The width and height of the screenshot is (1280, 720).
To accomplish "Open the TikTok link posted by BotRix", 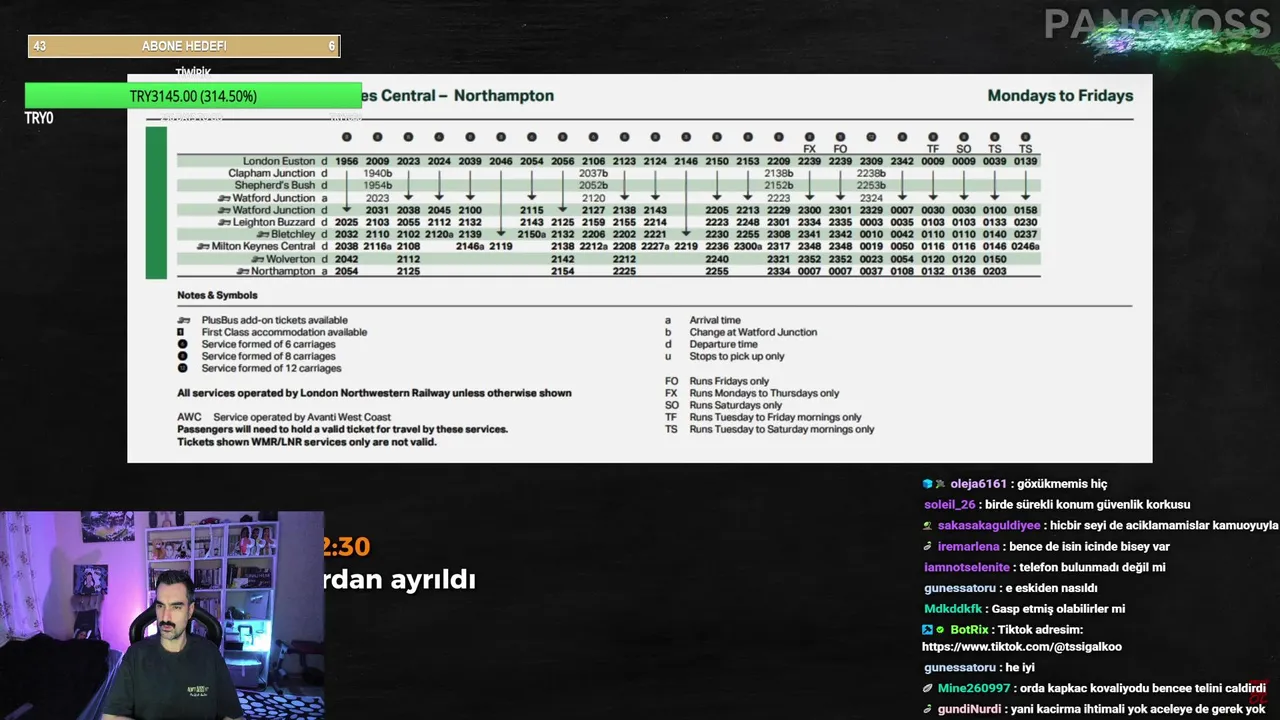I will coord(1021,647).
